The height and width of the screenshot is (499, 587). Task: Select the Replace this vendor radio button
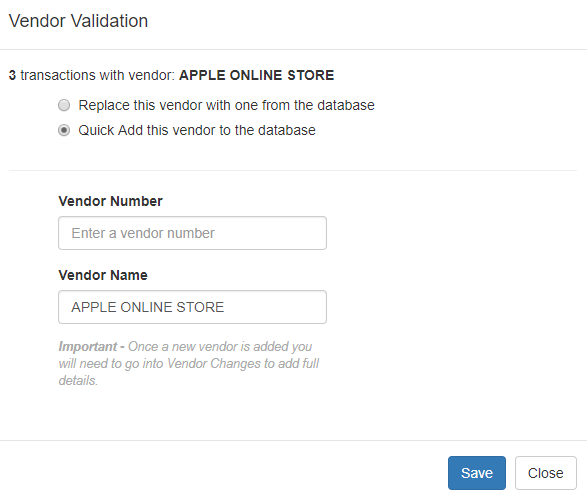[x=64, y=105]
